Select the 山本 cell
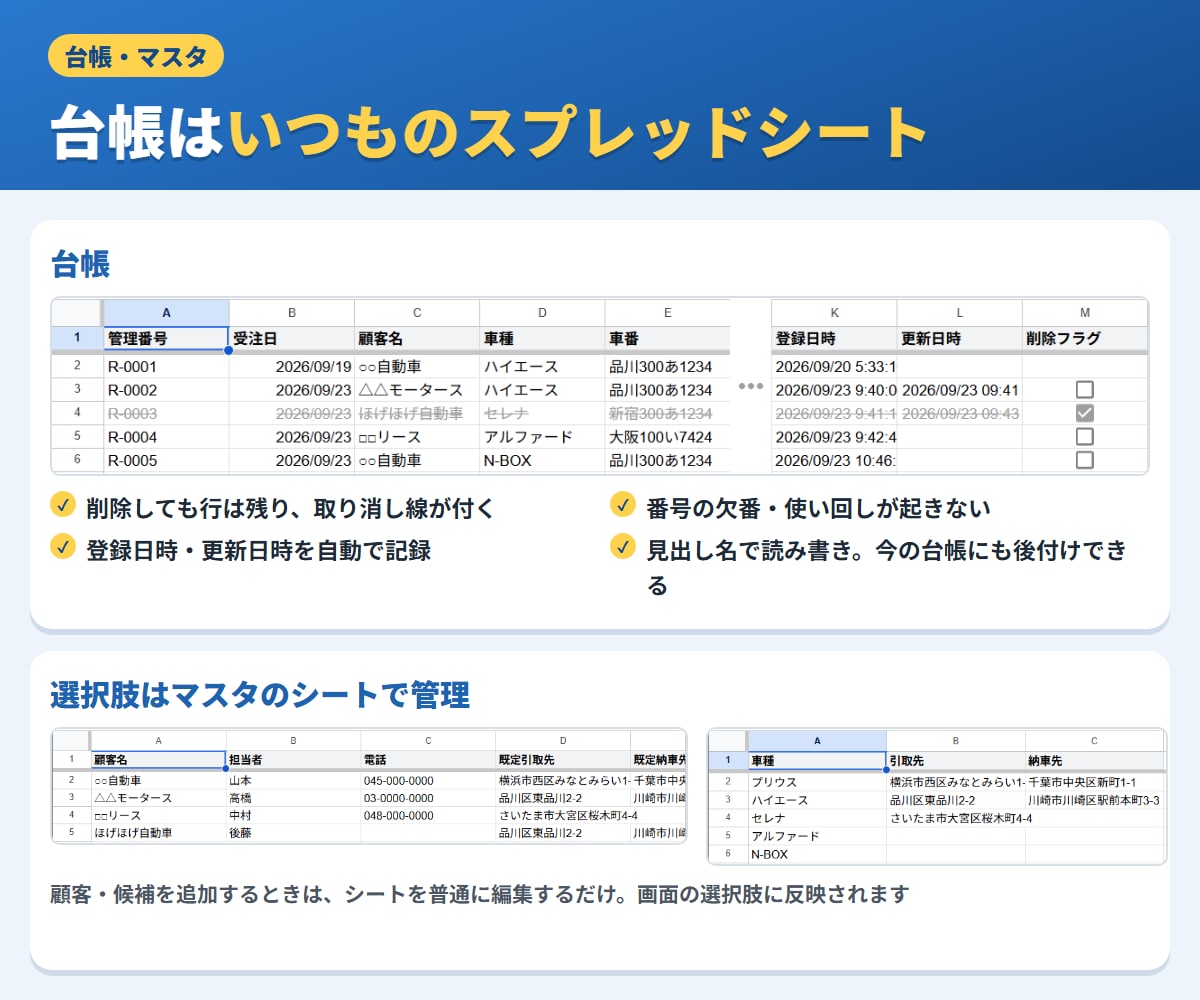This screenshot has width=1200, height=1000. (x=293, y=780)
